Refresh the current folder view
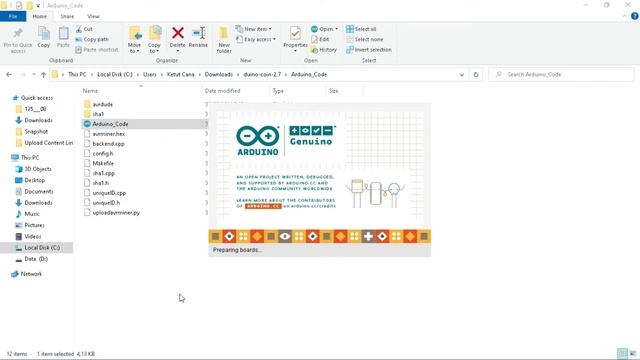 (x=476, y=75)
